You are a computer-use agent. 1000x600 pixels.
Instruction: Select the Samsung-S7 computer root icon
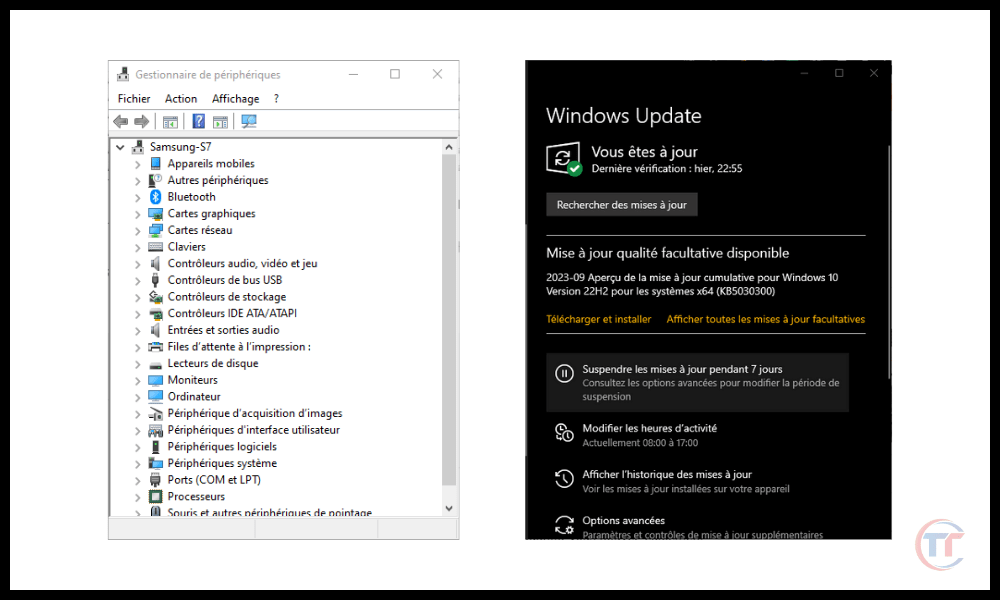coord(138,147)
